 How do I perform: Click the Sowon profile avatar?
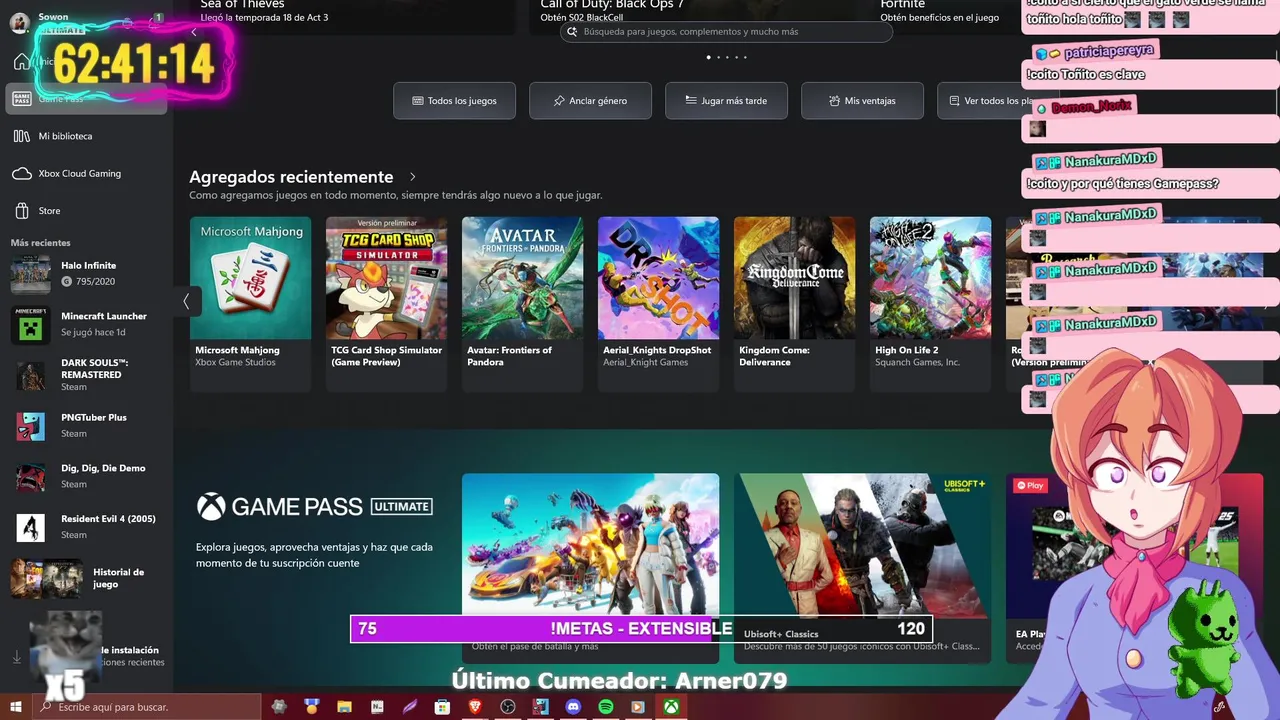click(x=20, y=22)
